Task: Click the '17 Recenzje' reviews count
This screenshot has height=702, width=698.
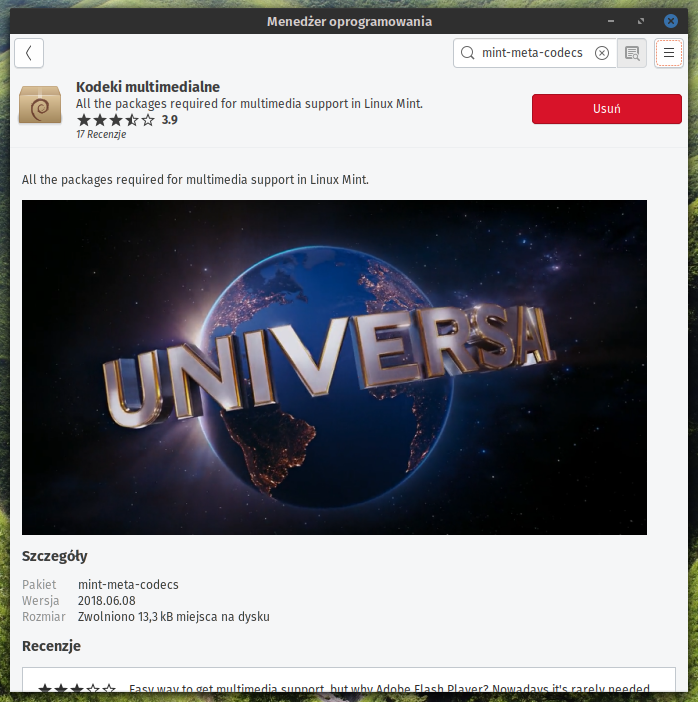Action: coord(101,134)
